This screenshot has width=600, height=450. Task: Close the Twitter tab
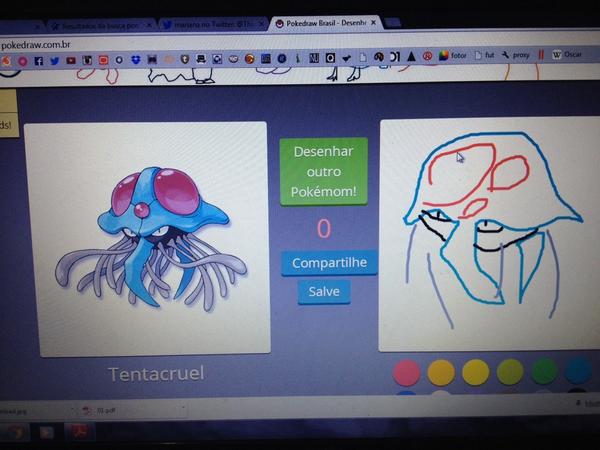[x=261, y=24]
